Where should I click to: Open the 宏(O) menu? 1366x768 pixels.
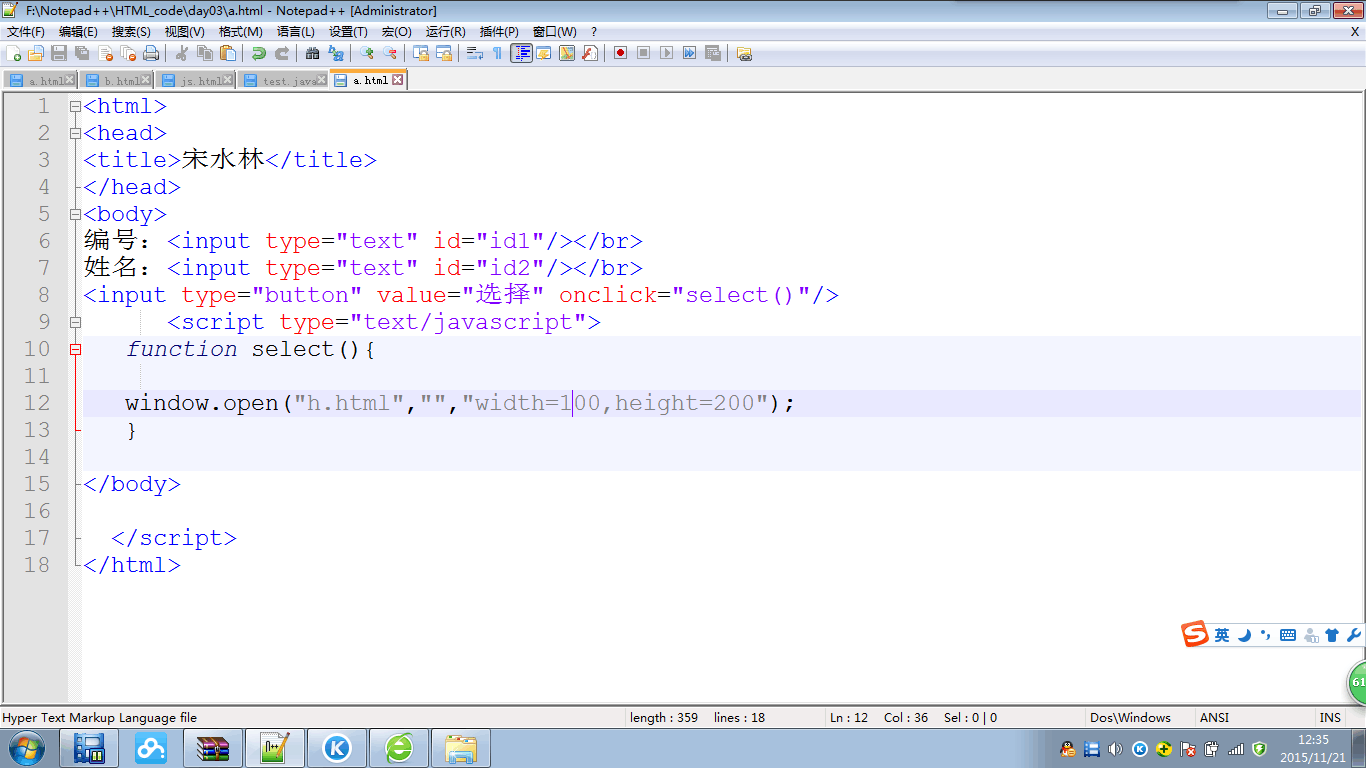click(396, 32)
